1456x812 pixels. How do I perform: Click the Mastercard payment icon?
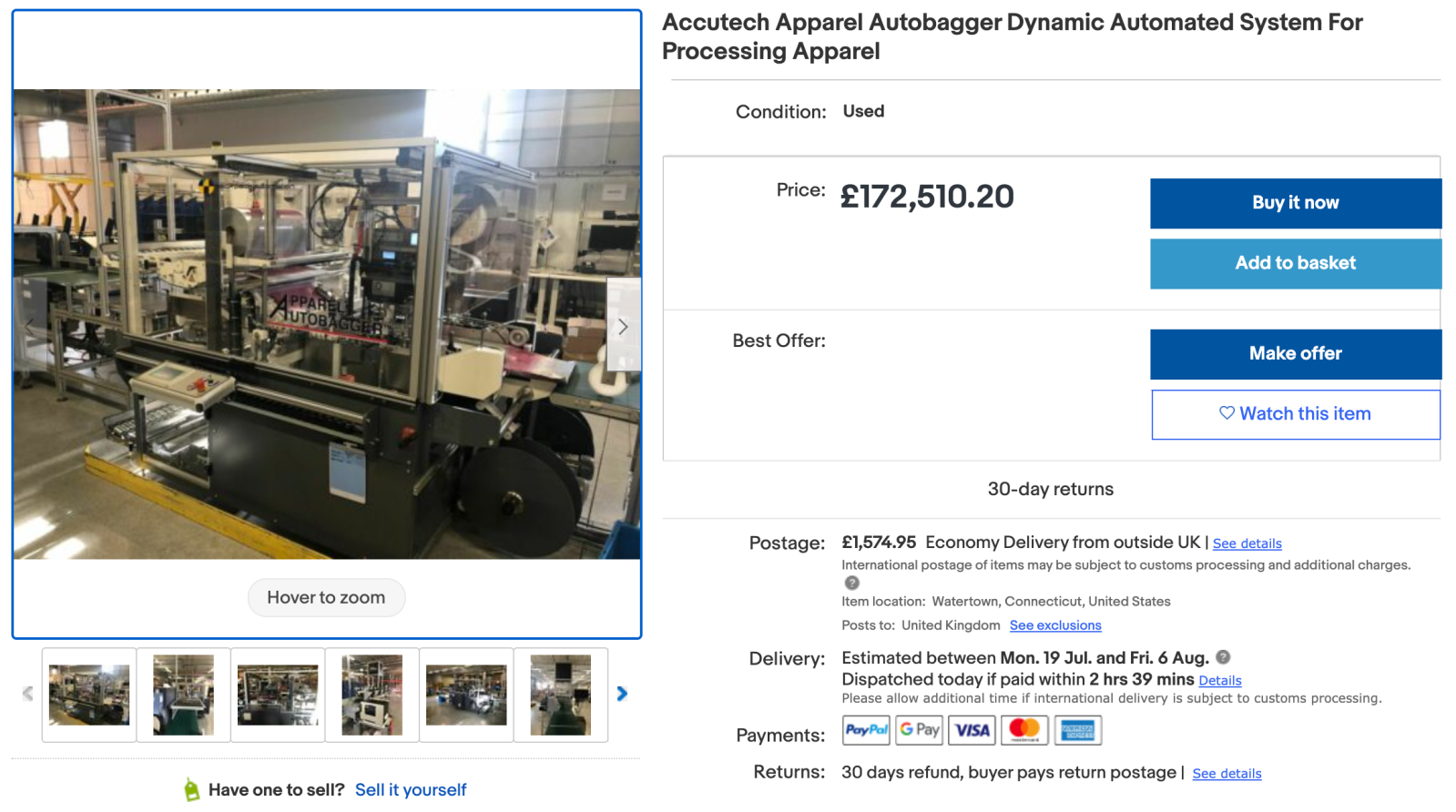pyautogui.click(x=1024, y=730)
